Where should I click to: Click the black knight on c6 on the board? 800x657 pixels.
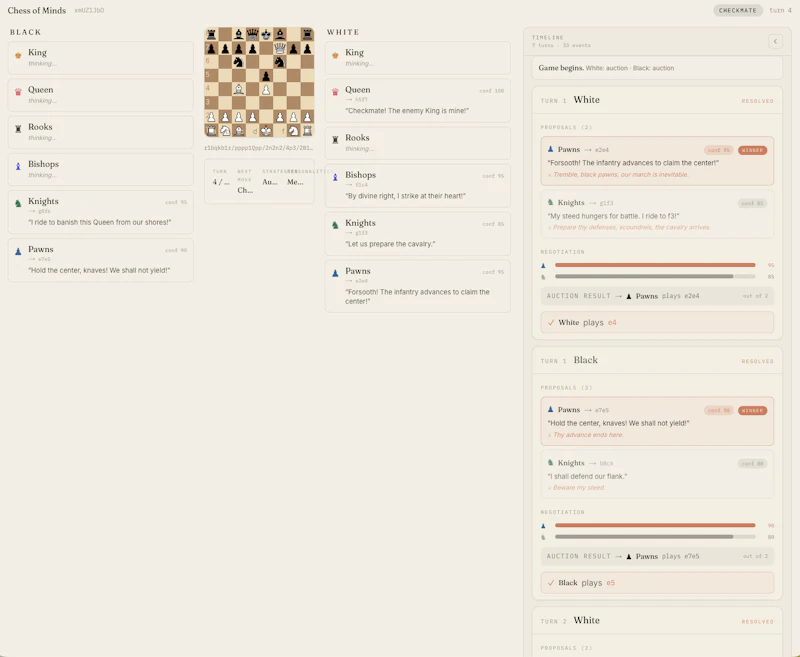(239, 62)
